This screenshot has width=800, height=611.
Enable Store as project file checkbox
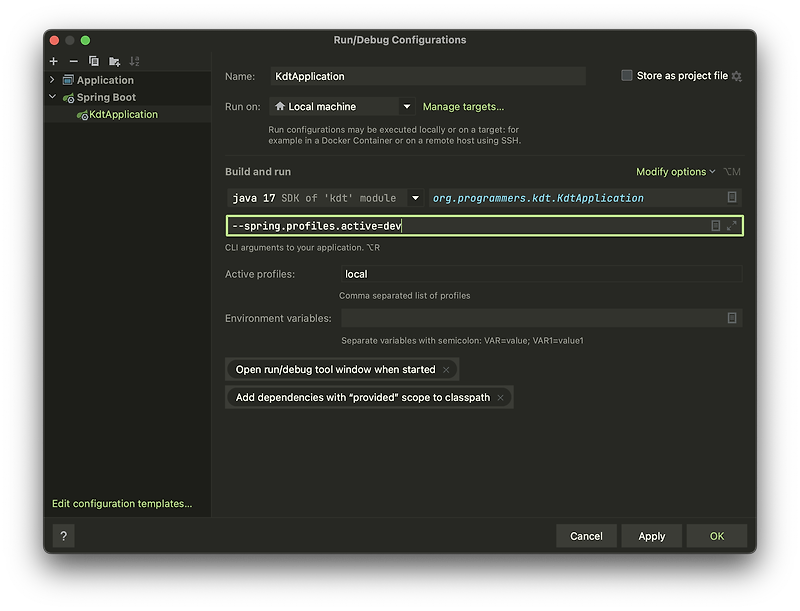625,75
